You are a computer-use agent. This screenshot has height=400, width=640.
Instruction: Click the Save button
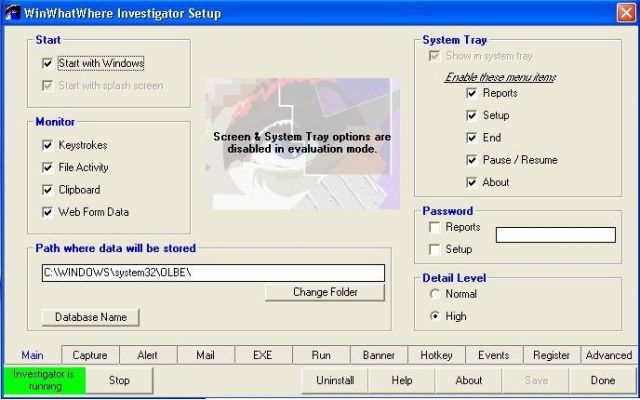536,380
